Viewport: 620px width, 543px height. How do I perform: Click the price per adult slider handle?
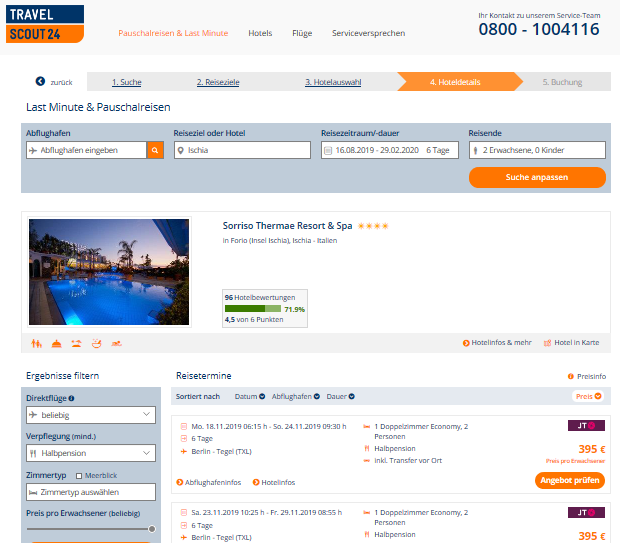click(151, 529)
